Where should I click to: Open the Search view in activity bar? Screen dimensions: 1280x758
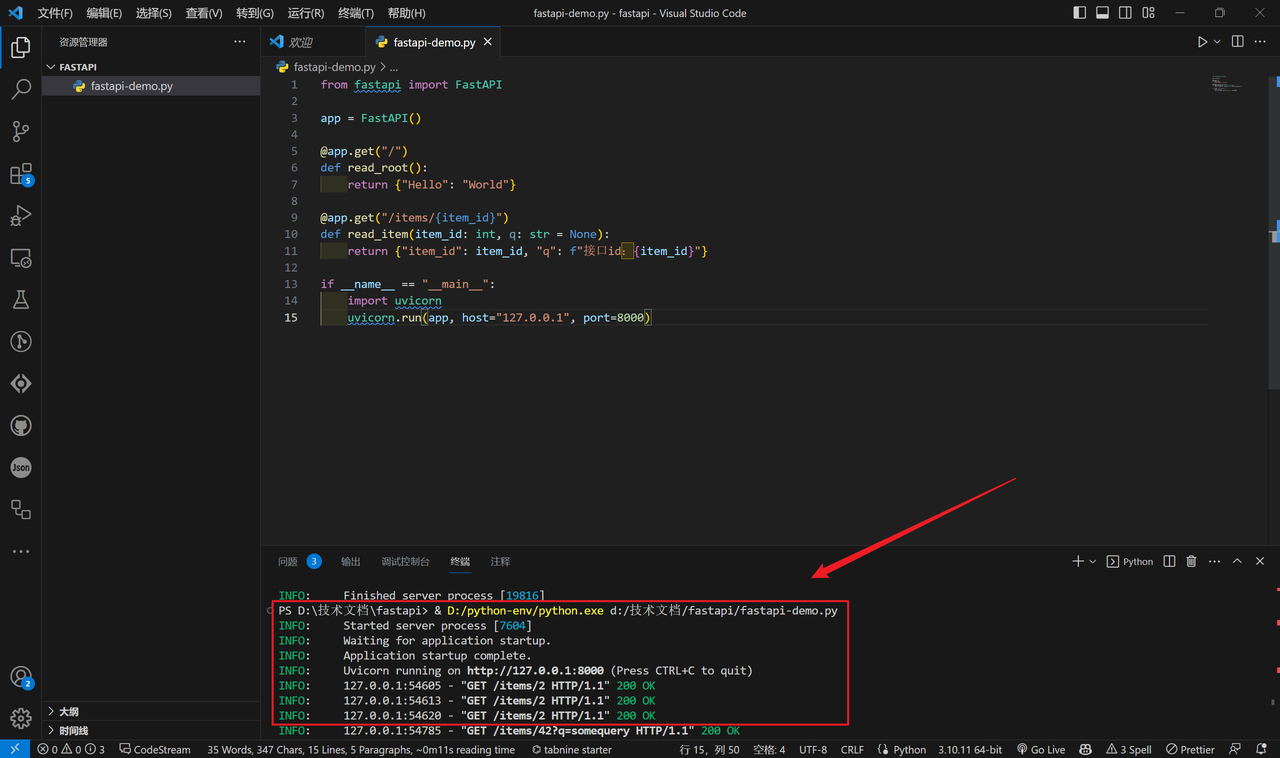click(21, 90)
